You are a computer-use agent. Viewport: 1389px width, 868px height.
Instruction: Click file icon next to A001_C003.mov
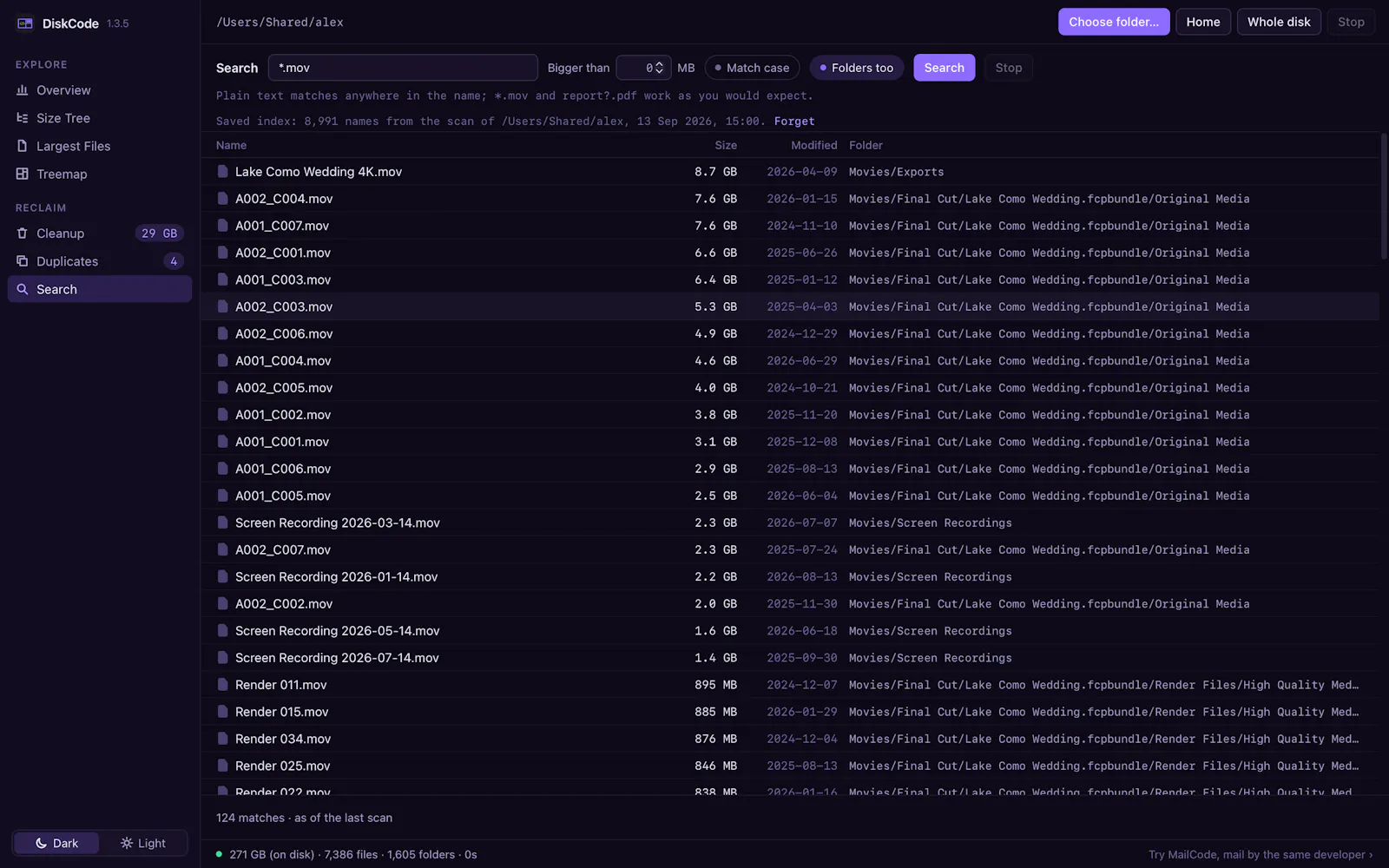click(x=223, y=279)
